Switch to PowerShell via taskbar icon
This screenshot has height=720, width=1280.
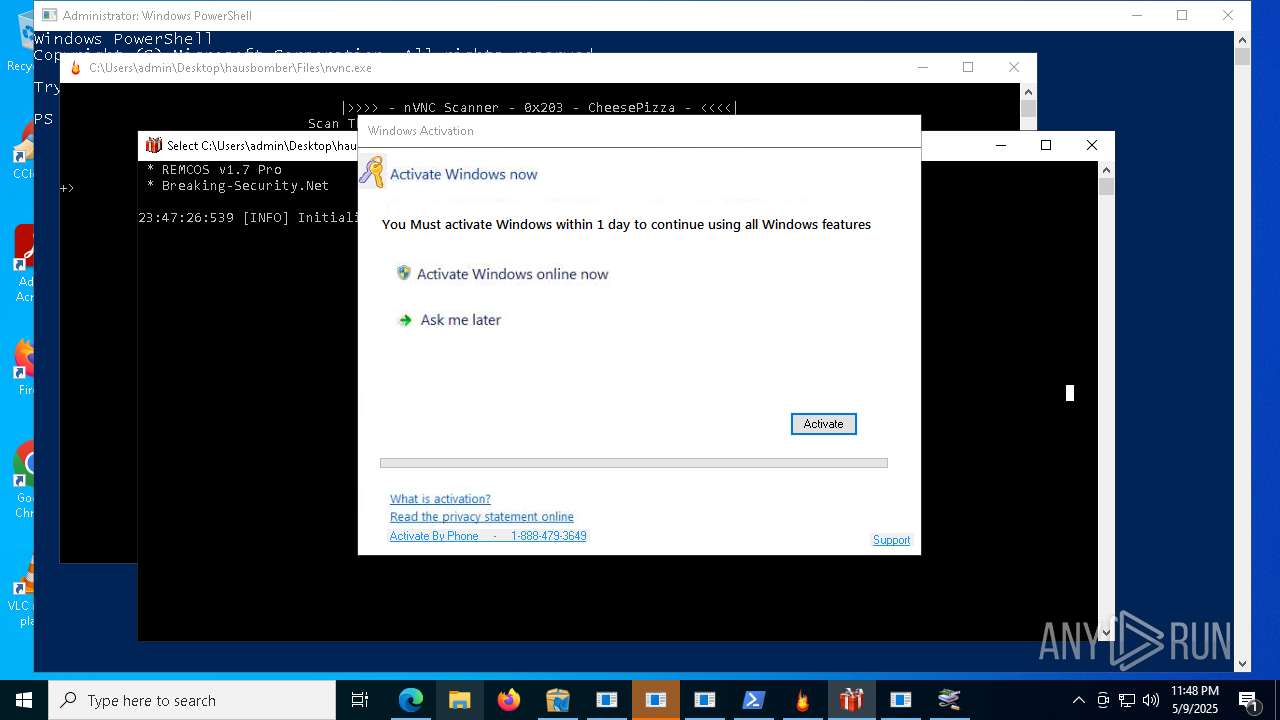(x=754, y=700)
